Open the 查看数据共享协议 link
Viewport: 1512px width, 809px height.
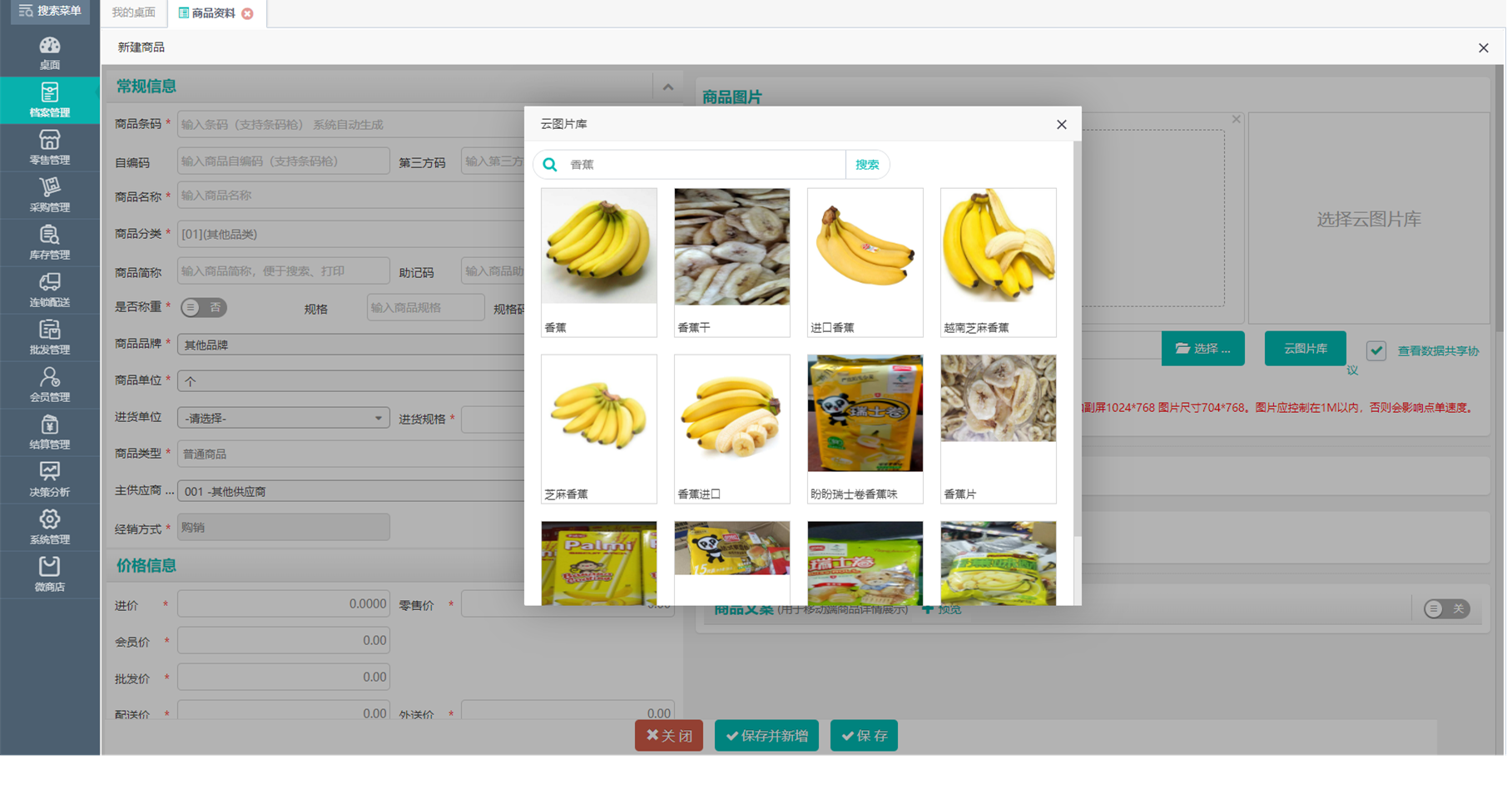coord(1437,351)
